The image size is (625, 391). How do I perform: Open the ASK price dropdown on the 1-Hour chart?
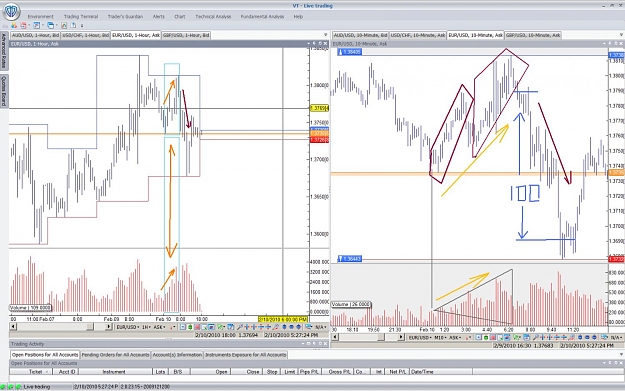pyautogui.click(x=159, y=327)
